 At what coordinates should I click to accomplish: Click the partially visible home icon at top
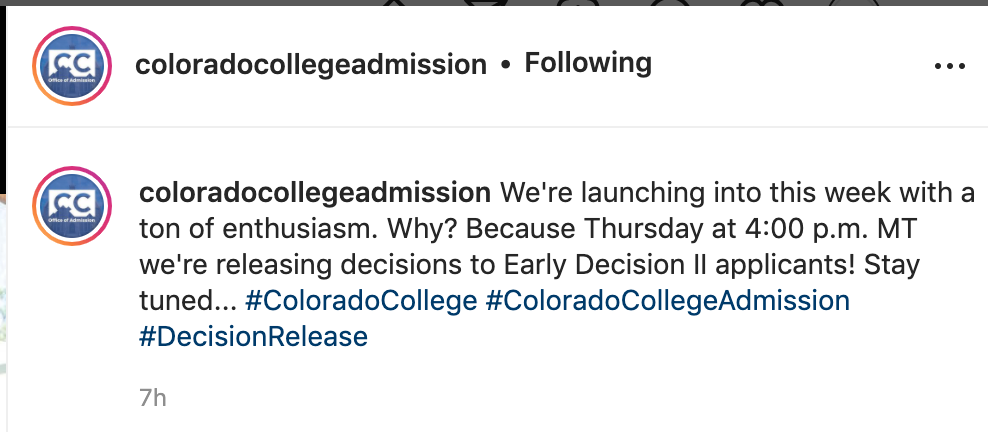[394, 3]
